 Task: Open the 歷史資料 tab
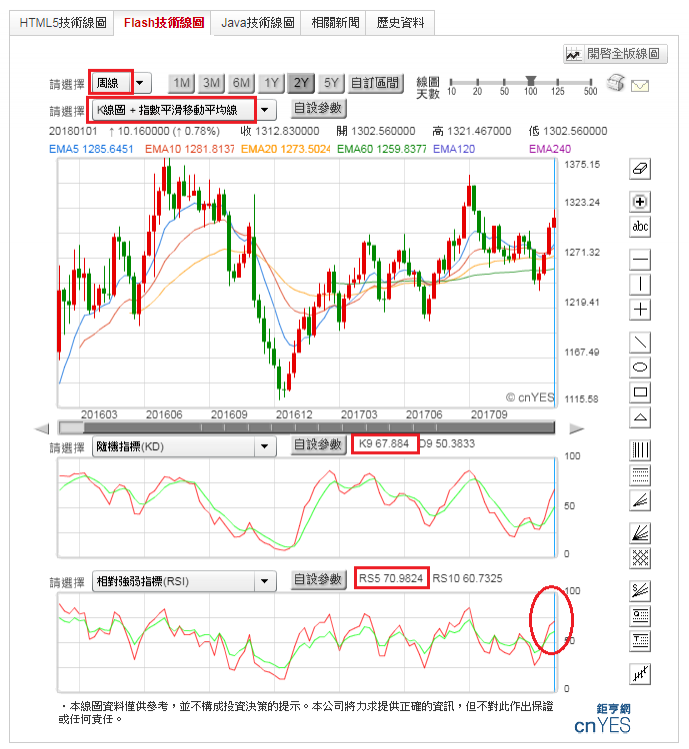[400, 22]
